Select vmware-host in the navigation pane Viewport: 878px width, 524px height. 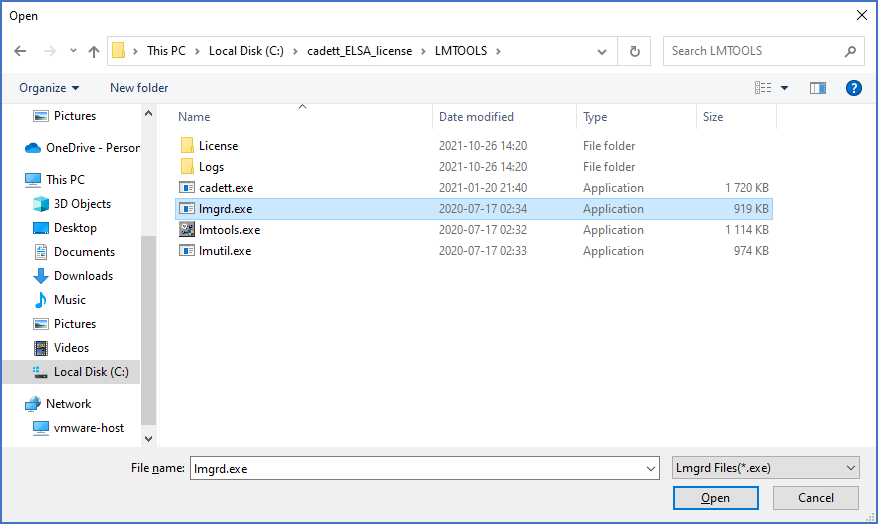point(78,428)
